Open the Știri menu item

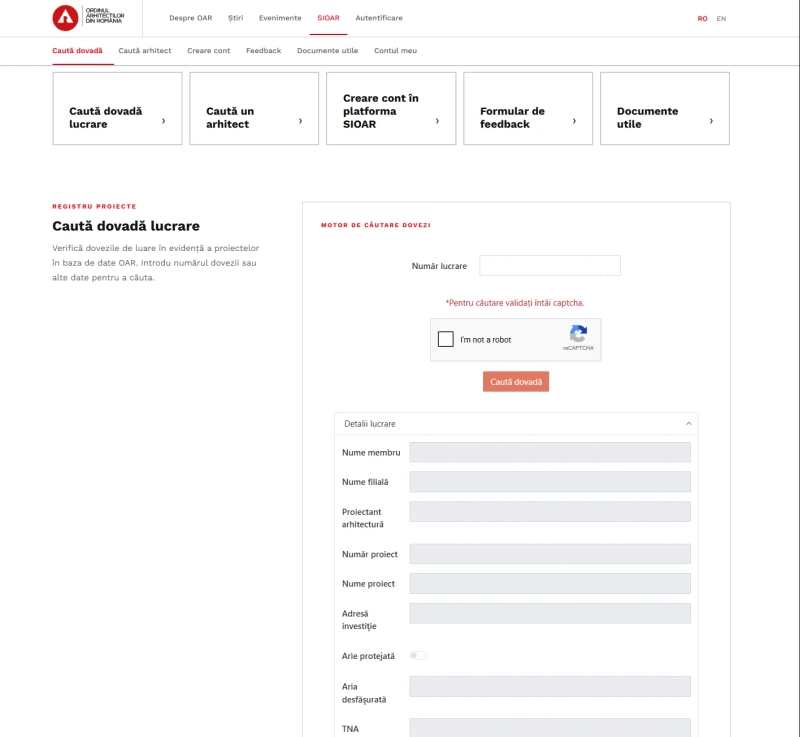click(236, 18)
